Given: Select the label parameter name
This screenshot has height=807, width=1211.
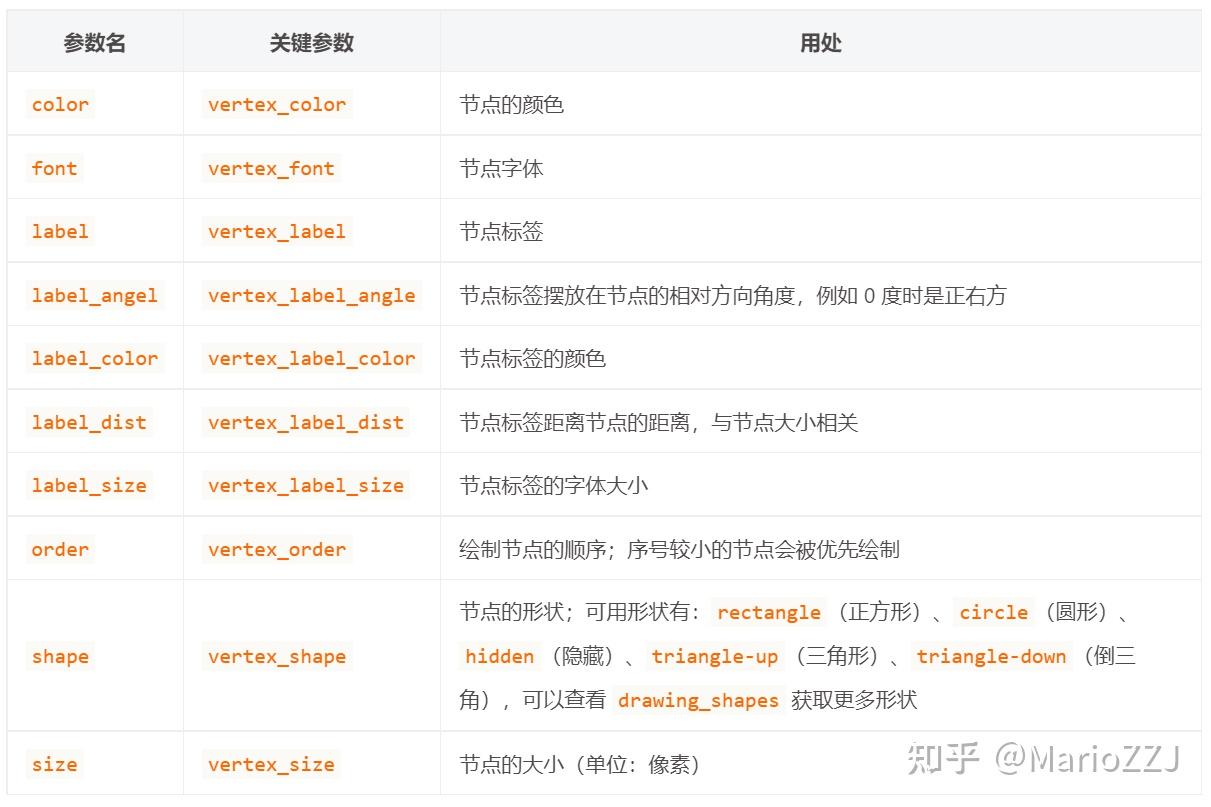Looking at the screenshot, I should (59, 231).
